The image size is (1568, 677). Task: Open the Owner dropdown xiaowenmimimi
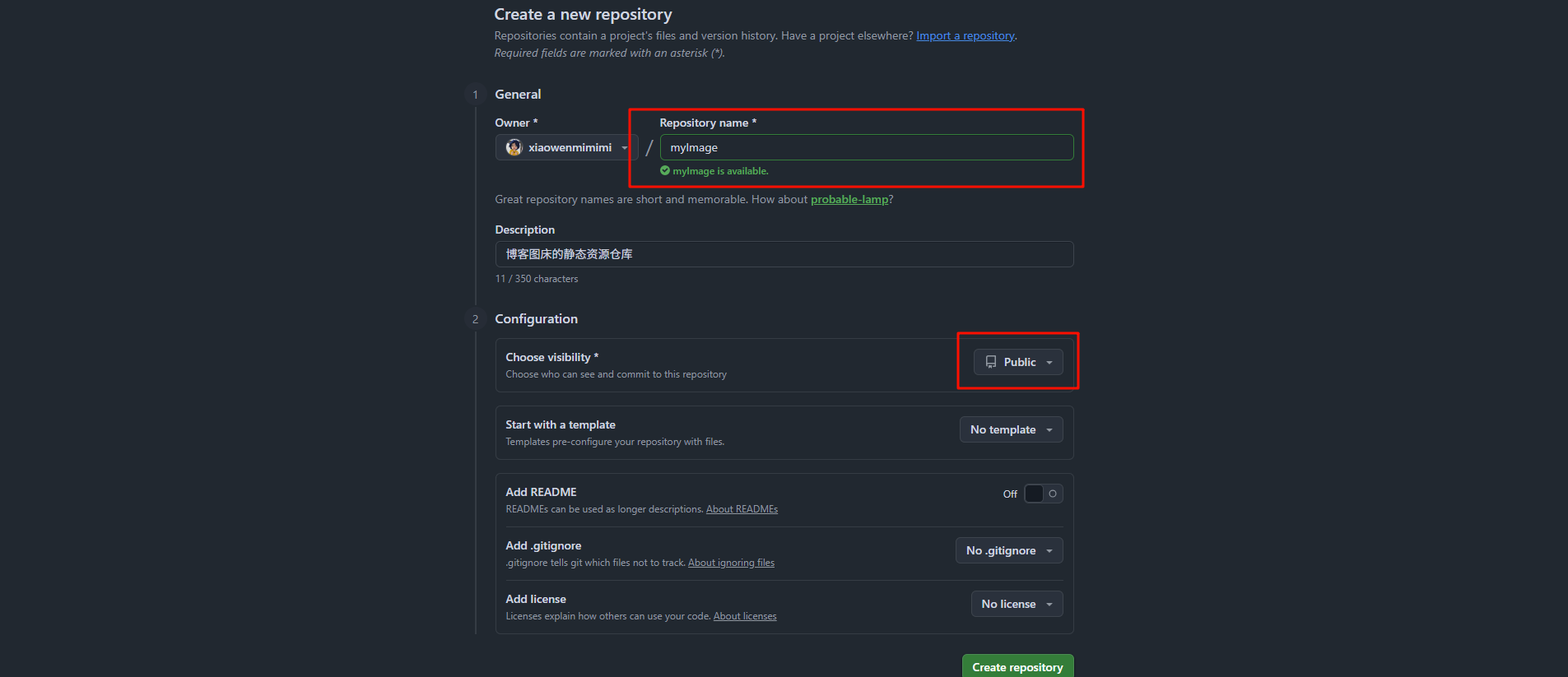(567, 147)
